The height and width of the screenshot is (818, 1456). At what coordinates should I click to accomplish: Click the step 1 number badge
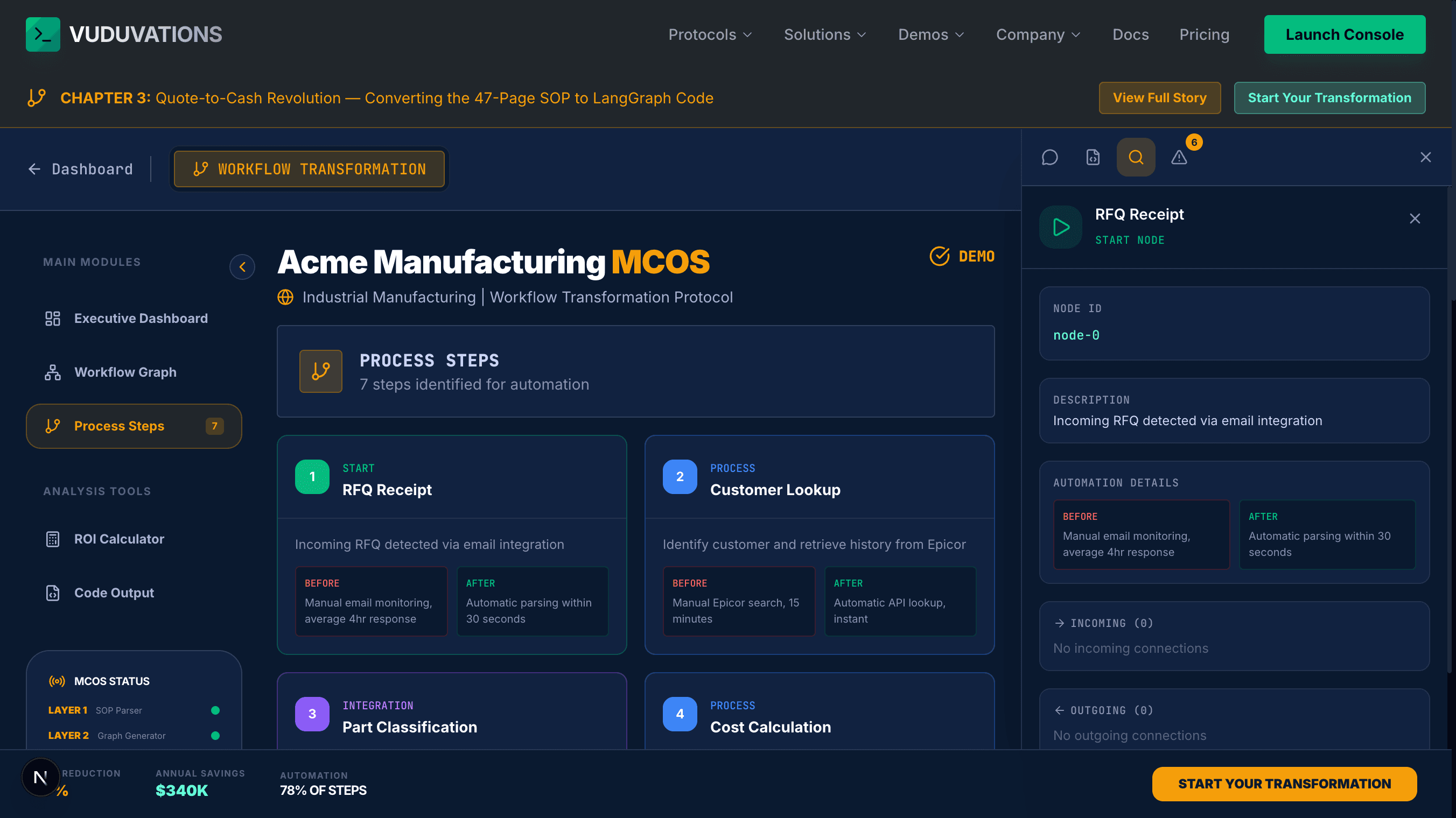[312, 477]
